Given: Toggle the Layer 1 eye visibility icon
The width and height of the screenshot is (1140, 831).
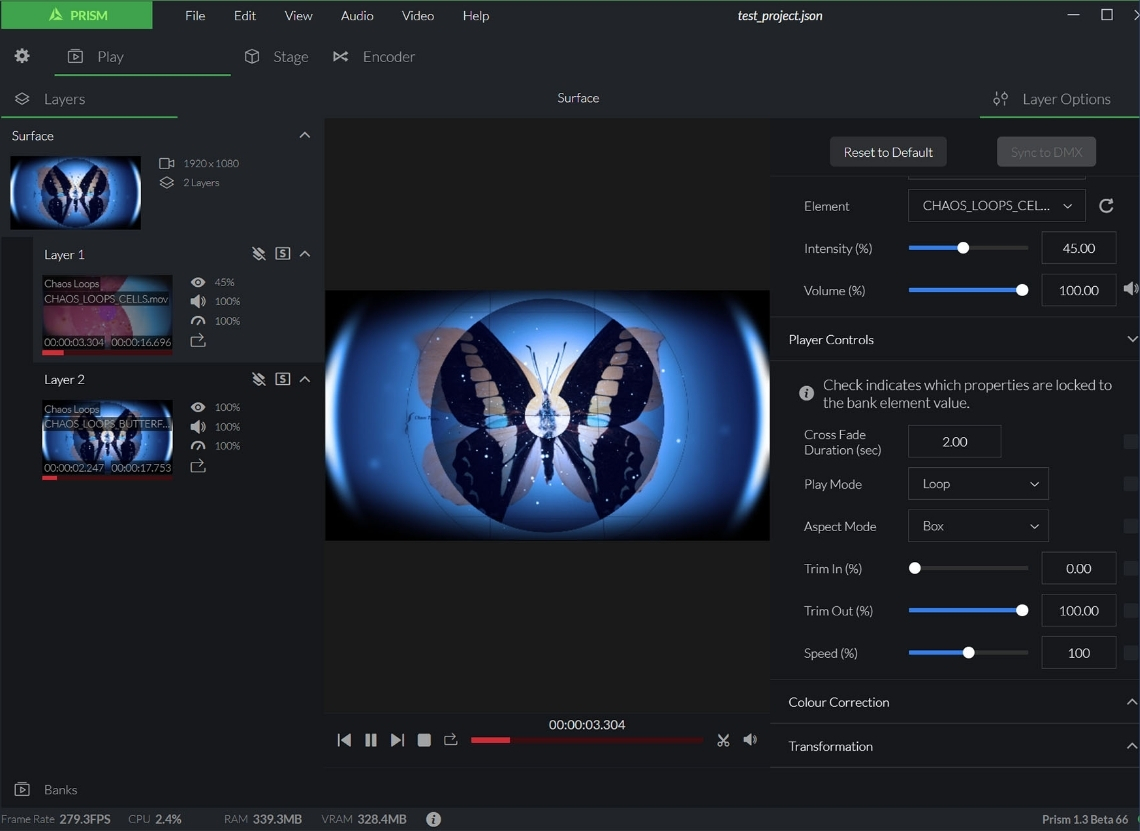Looking at the screenshot, I should point(198,282).
